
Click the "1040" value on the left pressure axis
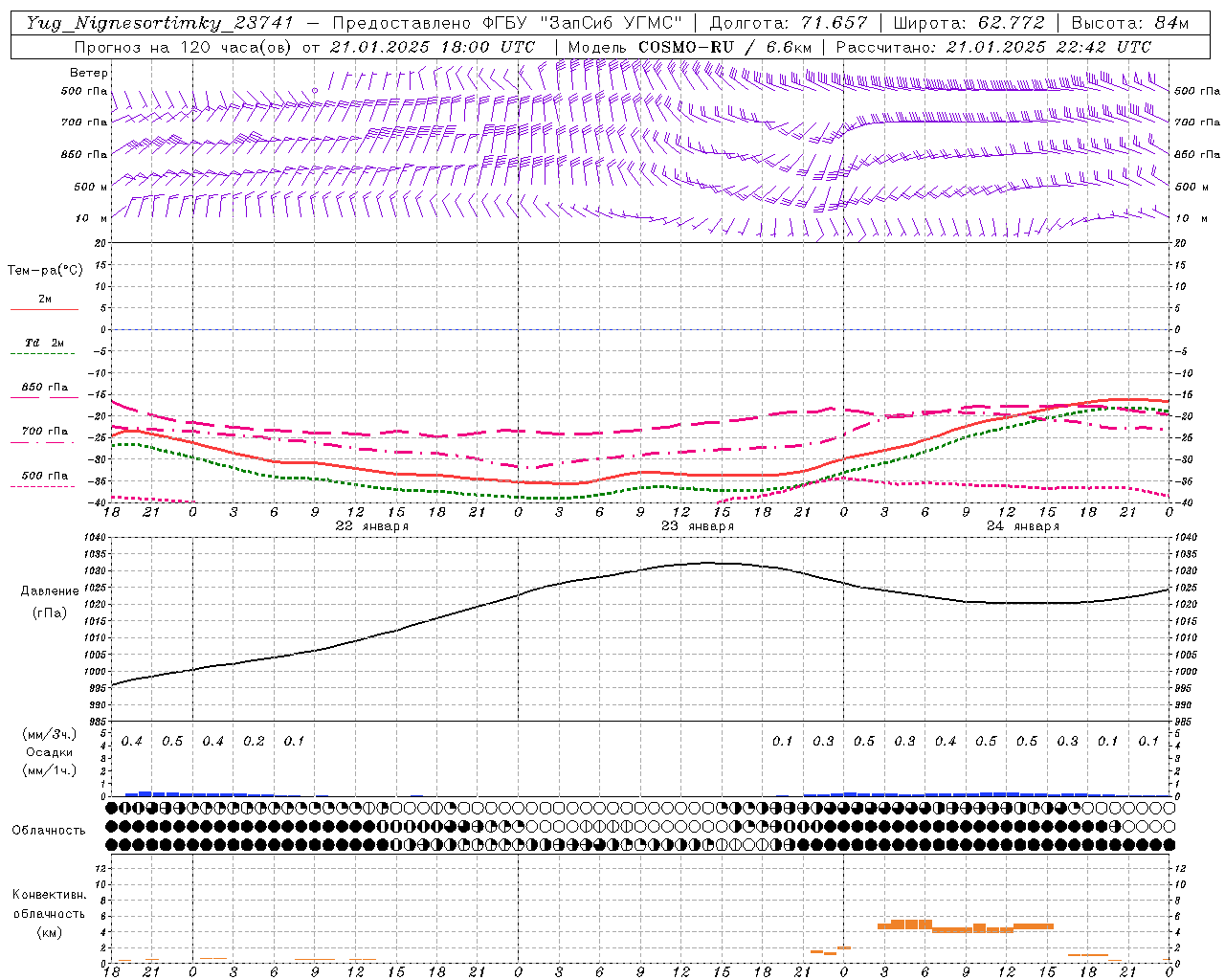[x=97, y=538]
